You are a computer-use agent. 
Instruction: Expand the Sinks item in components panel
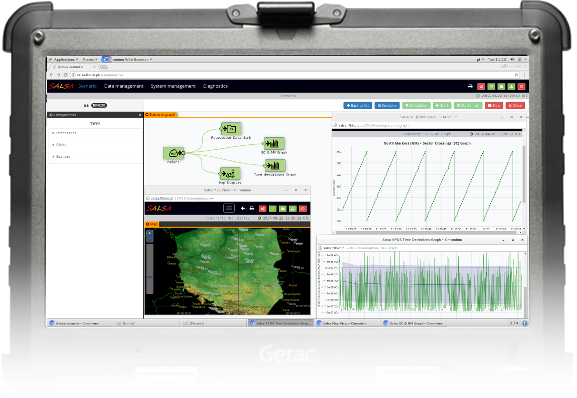click(x=60, y=145)
